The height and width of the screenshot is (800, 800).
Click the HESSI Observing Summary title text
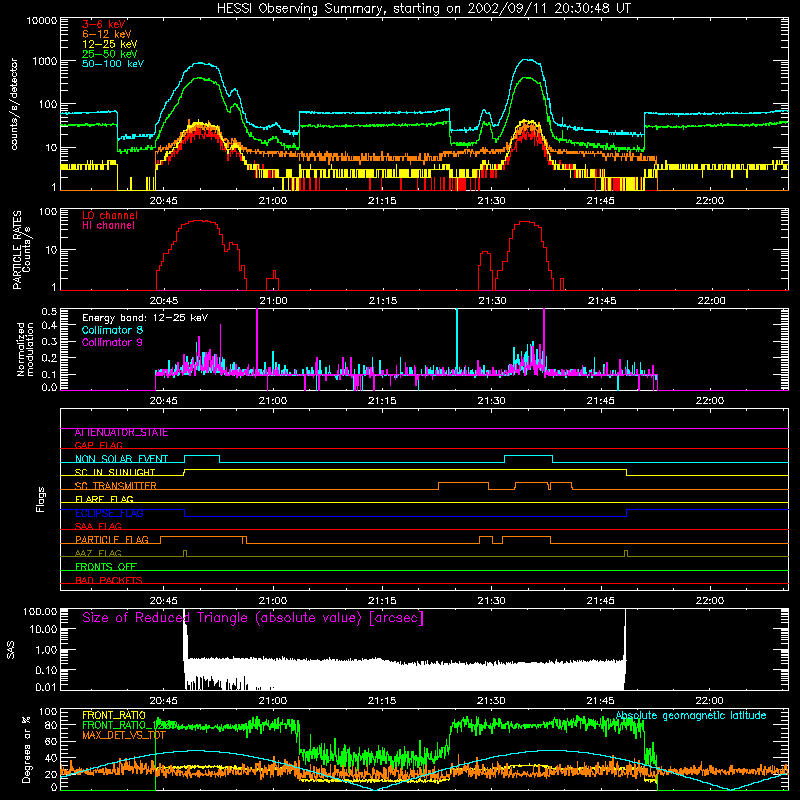pos(423,9)
